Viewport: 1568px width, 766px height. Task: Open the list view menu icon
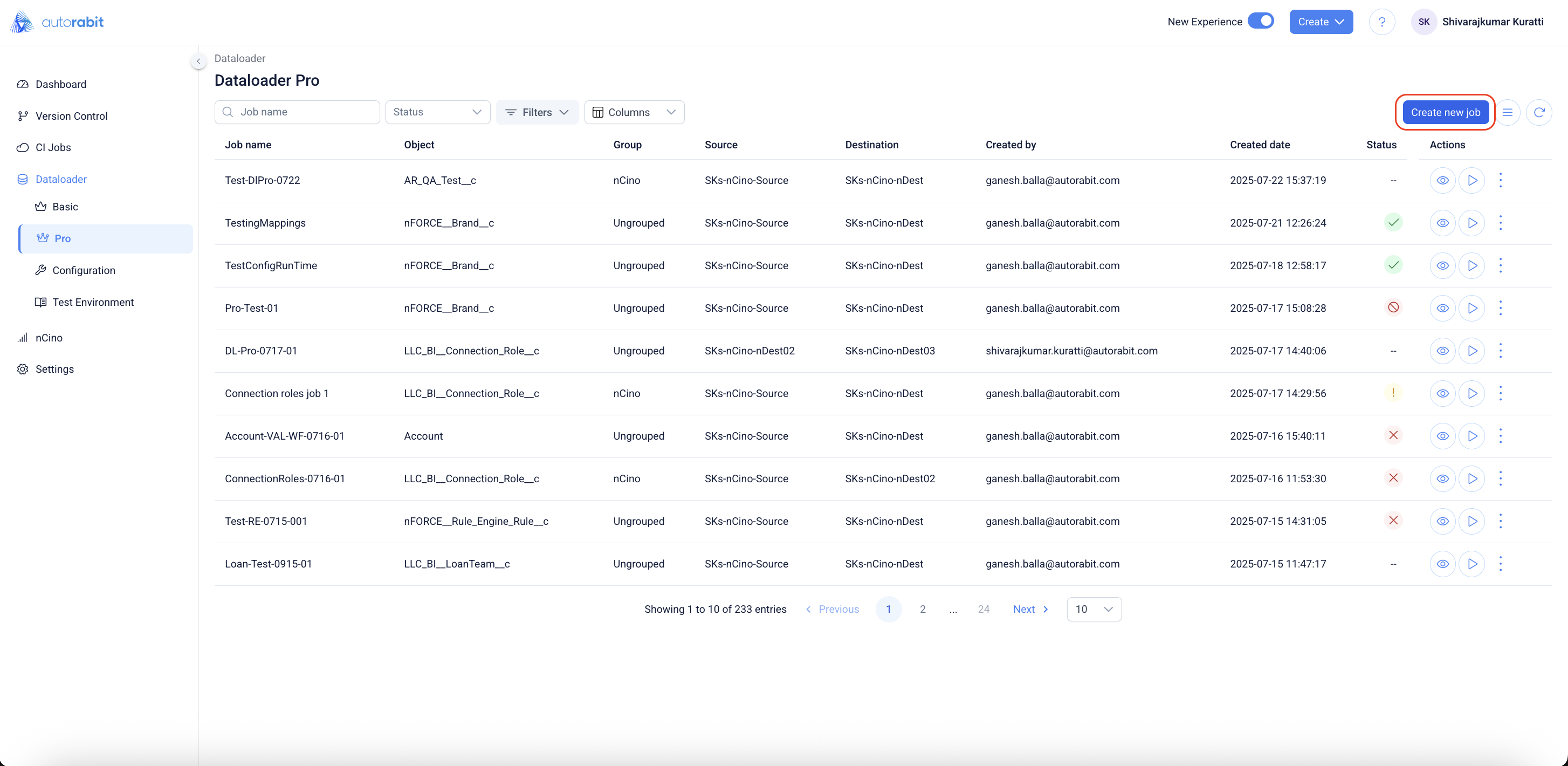pos(1507,113)
